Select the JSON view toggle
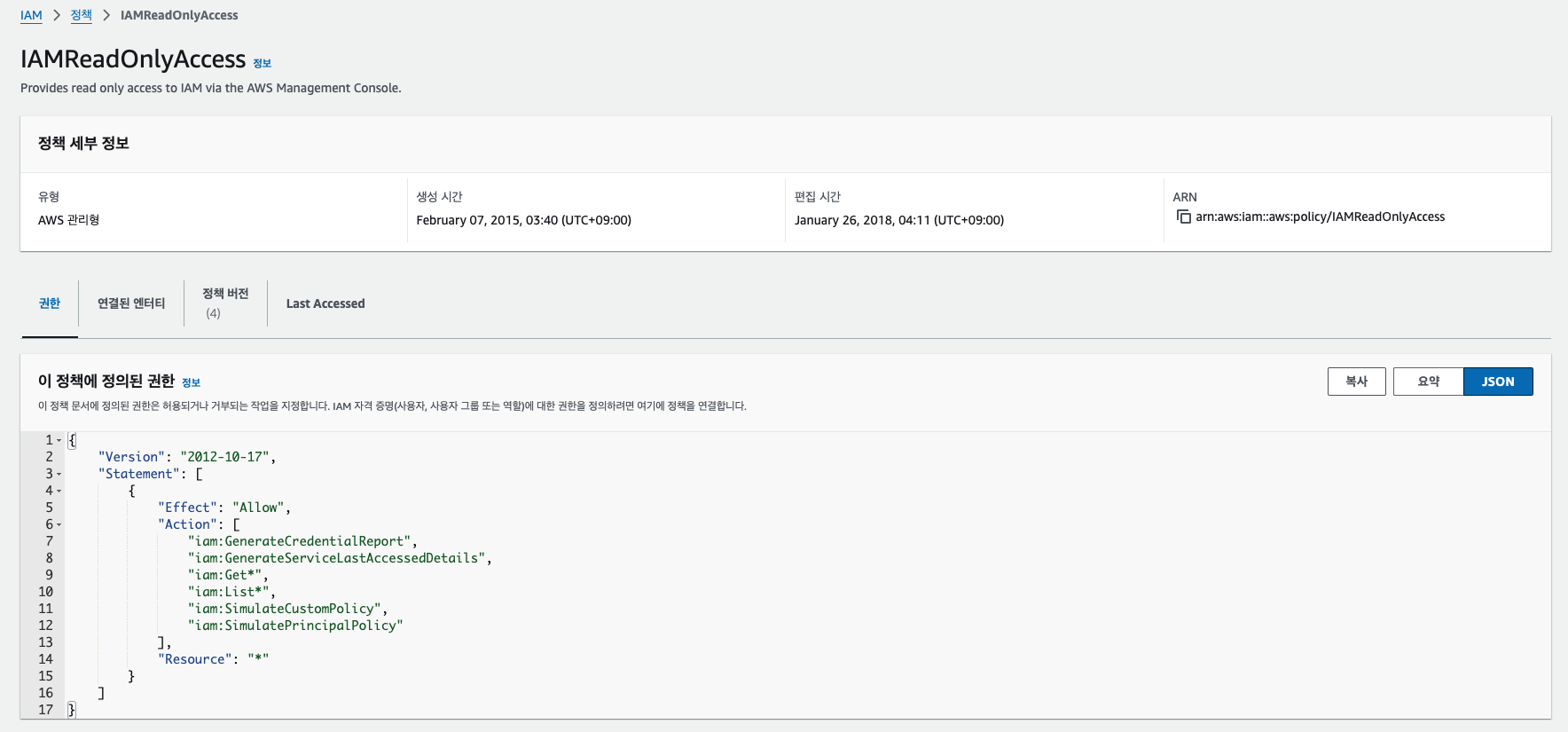This screenshot has width=1568, height=732. click(1498, 382)
